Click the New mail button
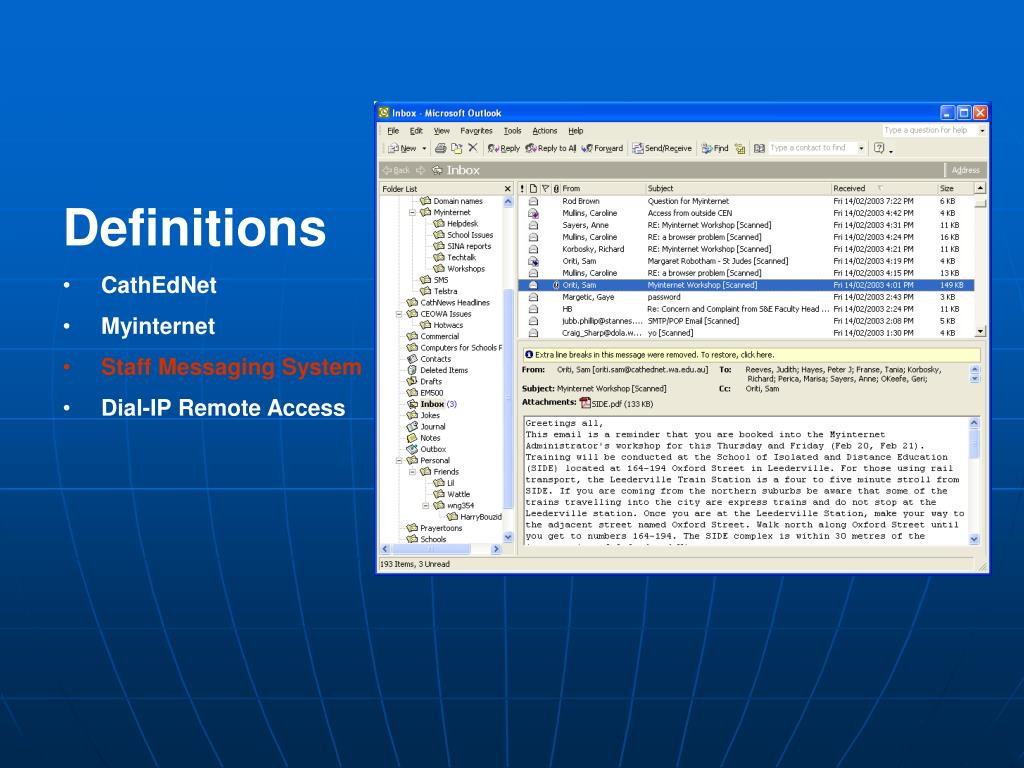This screenshot has width=1024, height=768. [x=402, y=148]
